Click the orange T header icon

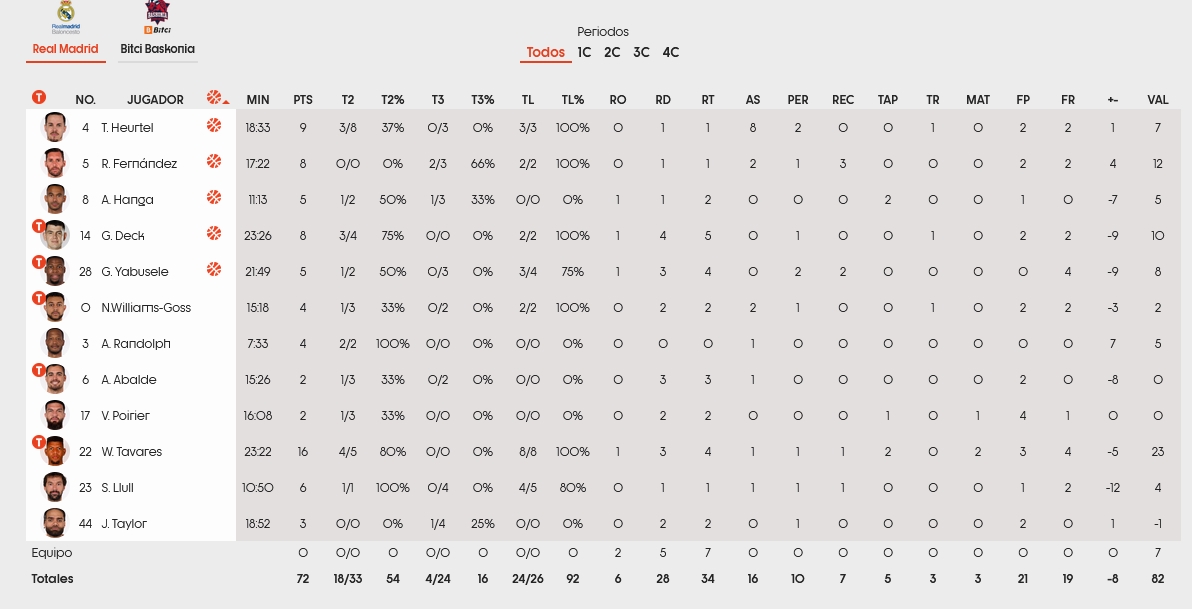point(38,98)
